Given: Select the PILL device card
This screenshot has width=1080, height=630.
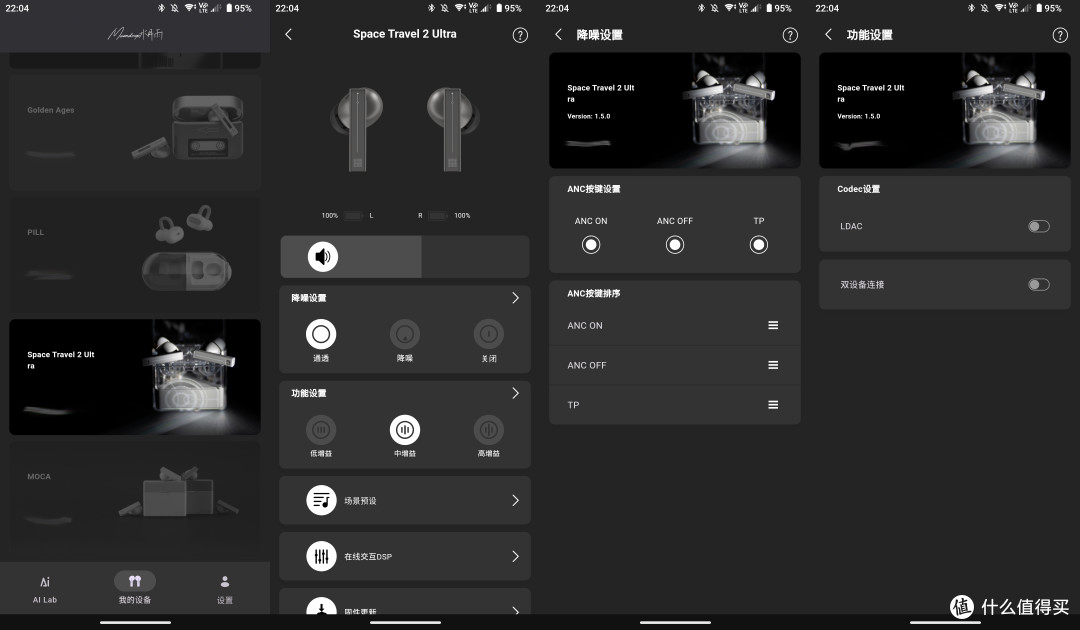Looking at the screenshot, I should tap(135, 255).
